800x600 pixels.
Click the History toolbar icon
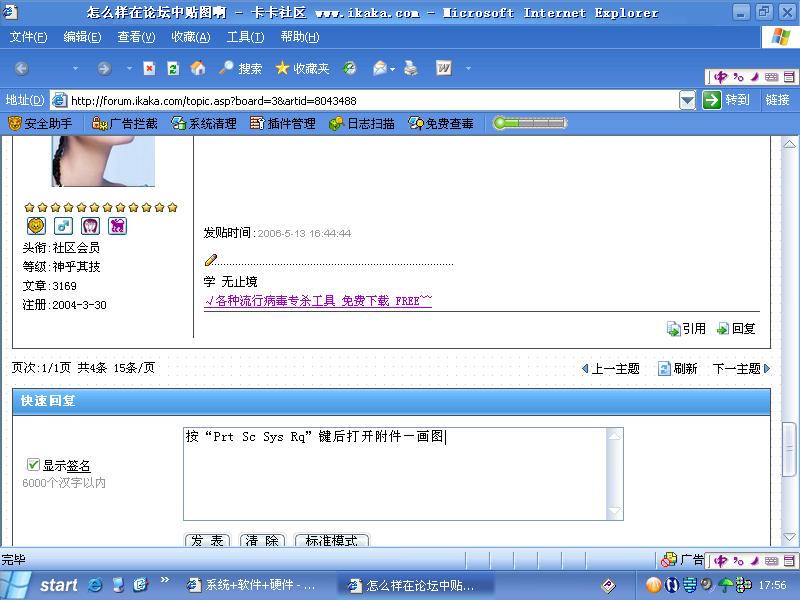click(x=349, y=68)
